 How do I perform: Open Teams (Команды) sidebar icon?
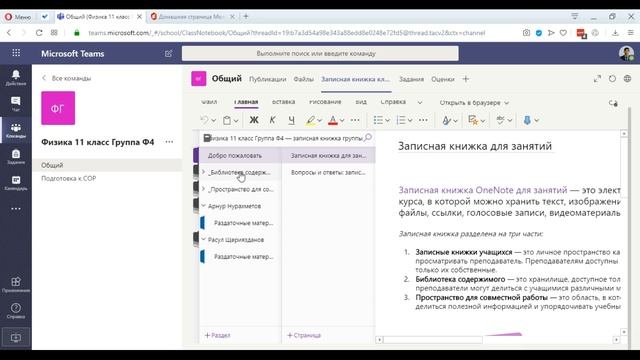point(16,131)
